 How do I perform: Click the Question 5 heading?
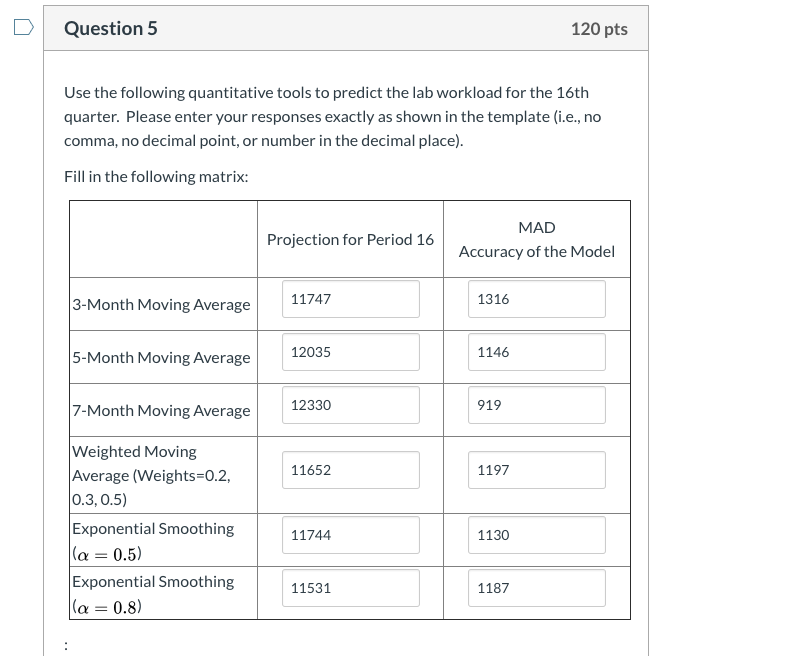click(x=111, y=28)
